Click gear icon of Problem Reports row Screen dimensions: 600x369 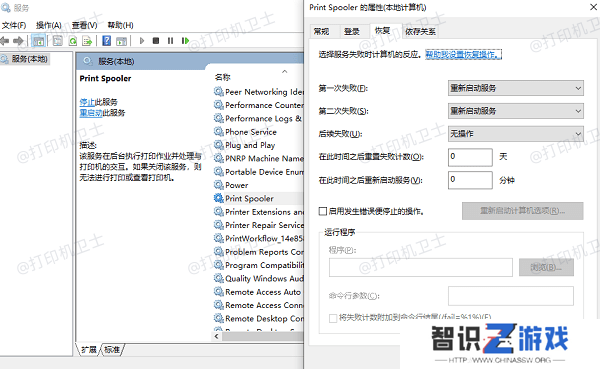(218, 251)
